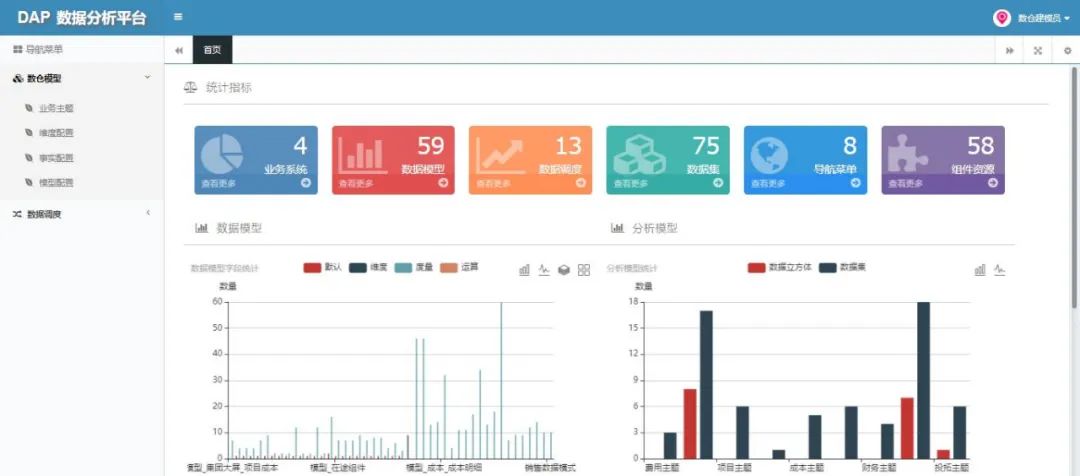
Task: Switch 数据模型 chart to bar view
Action: pyautogui.click(x=524, y=270)
